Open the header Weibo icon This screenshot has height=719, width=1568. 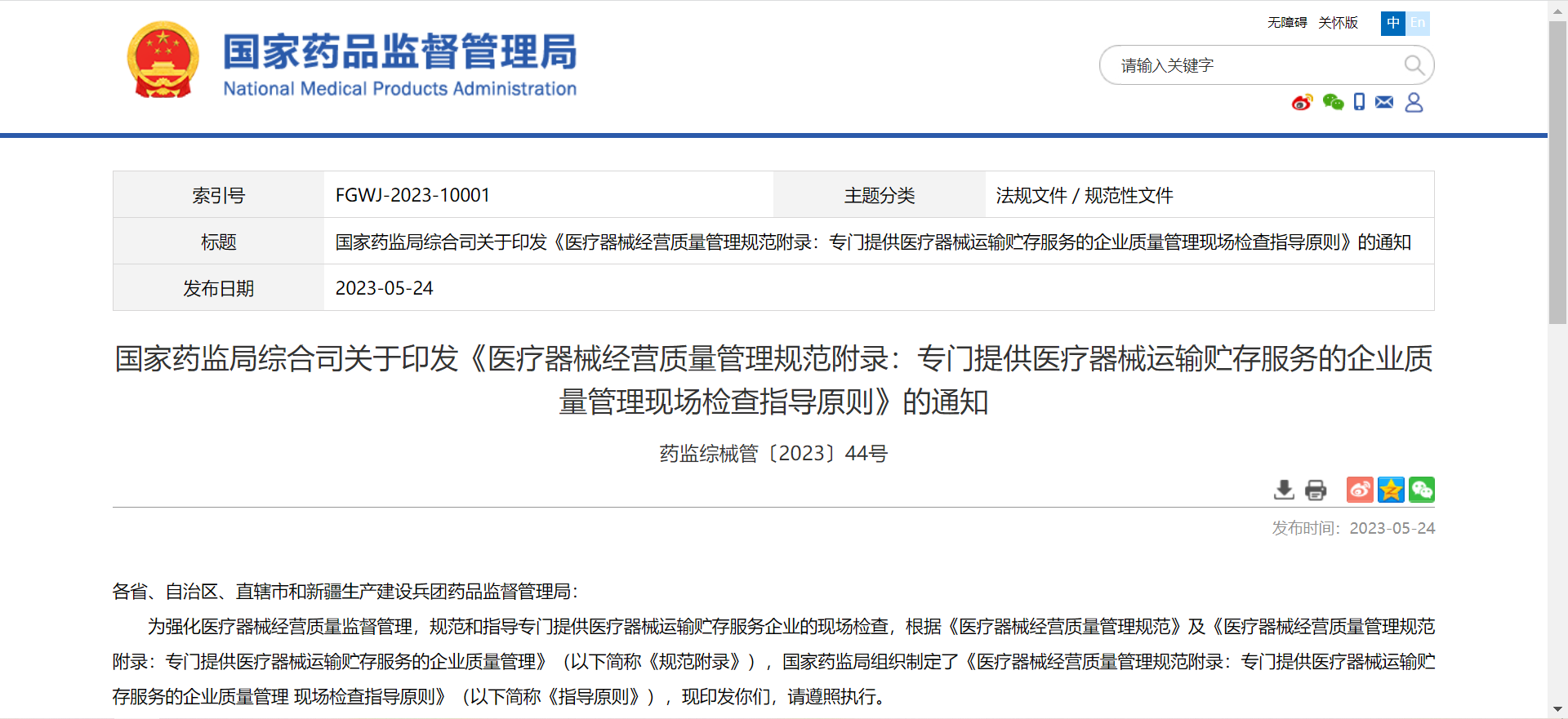tap(1302, 102)
